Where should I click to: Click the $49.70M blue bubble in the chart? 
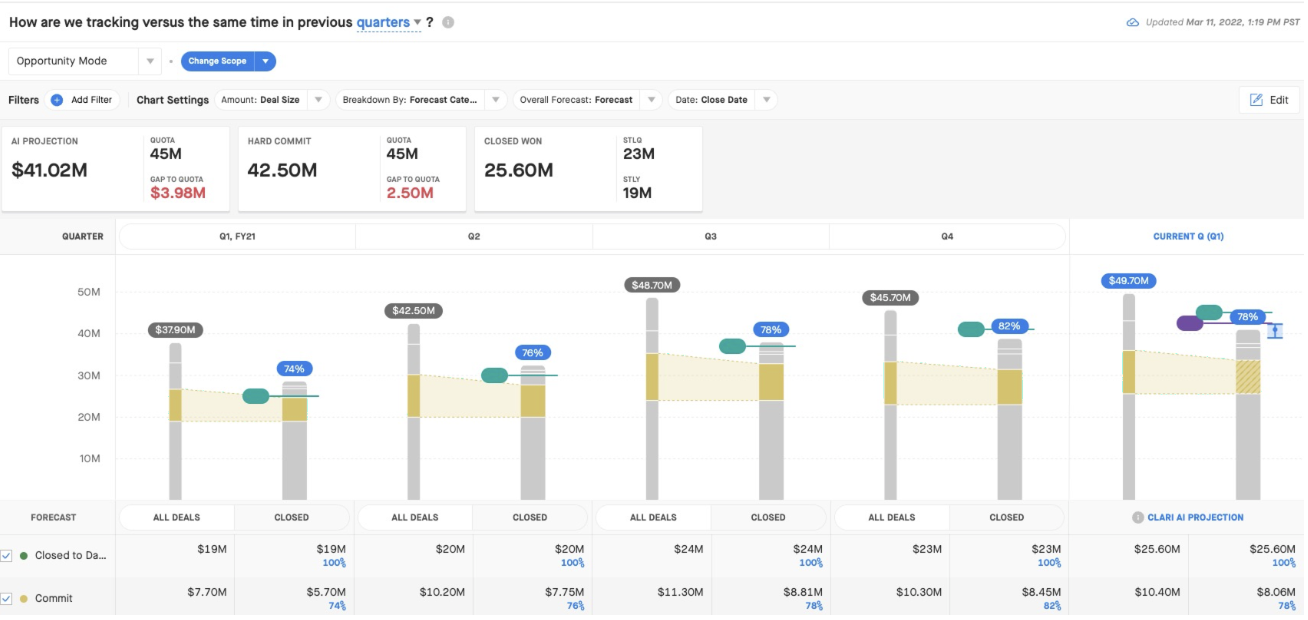click(x=1128, y=281)
